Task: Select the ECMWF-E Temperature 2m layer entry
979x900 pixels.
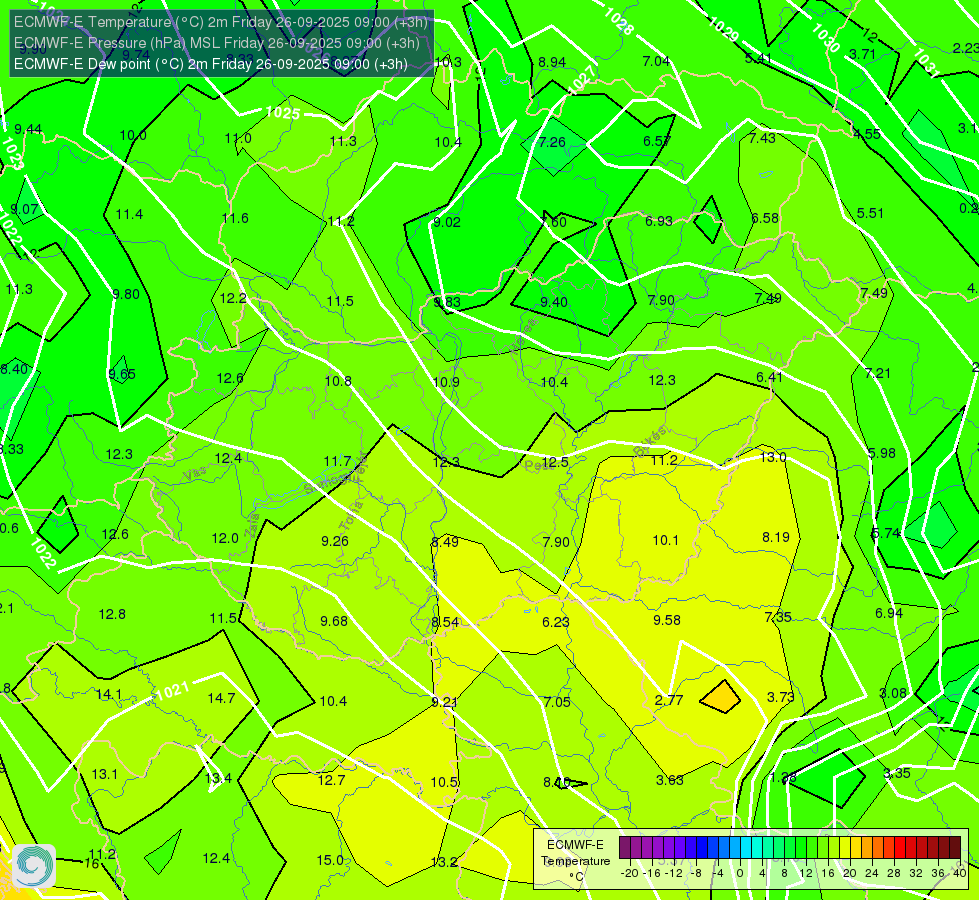Action: click(220, 22)
